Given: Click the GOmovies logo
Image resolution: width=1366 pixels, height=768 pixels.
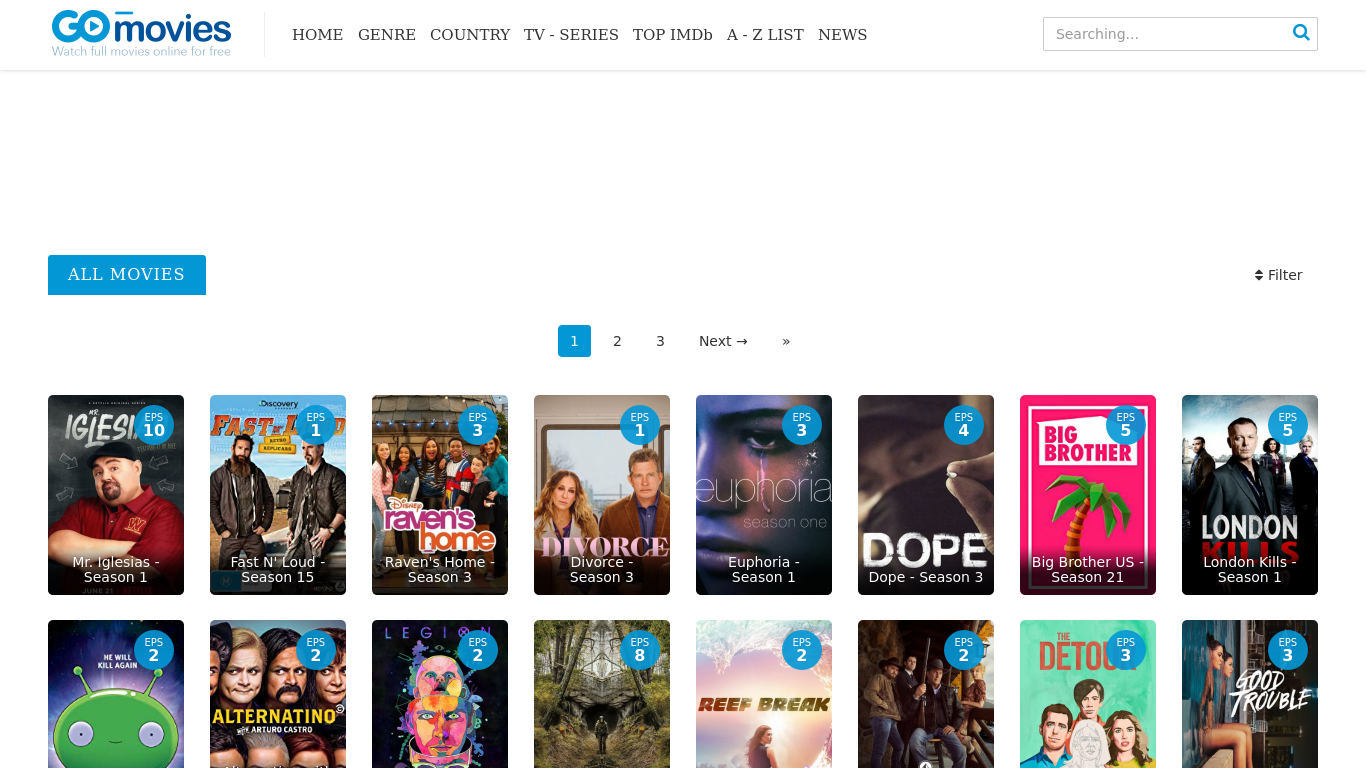Looking at the screenshot, I should coord(141,33).
